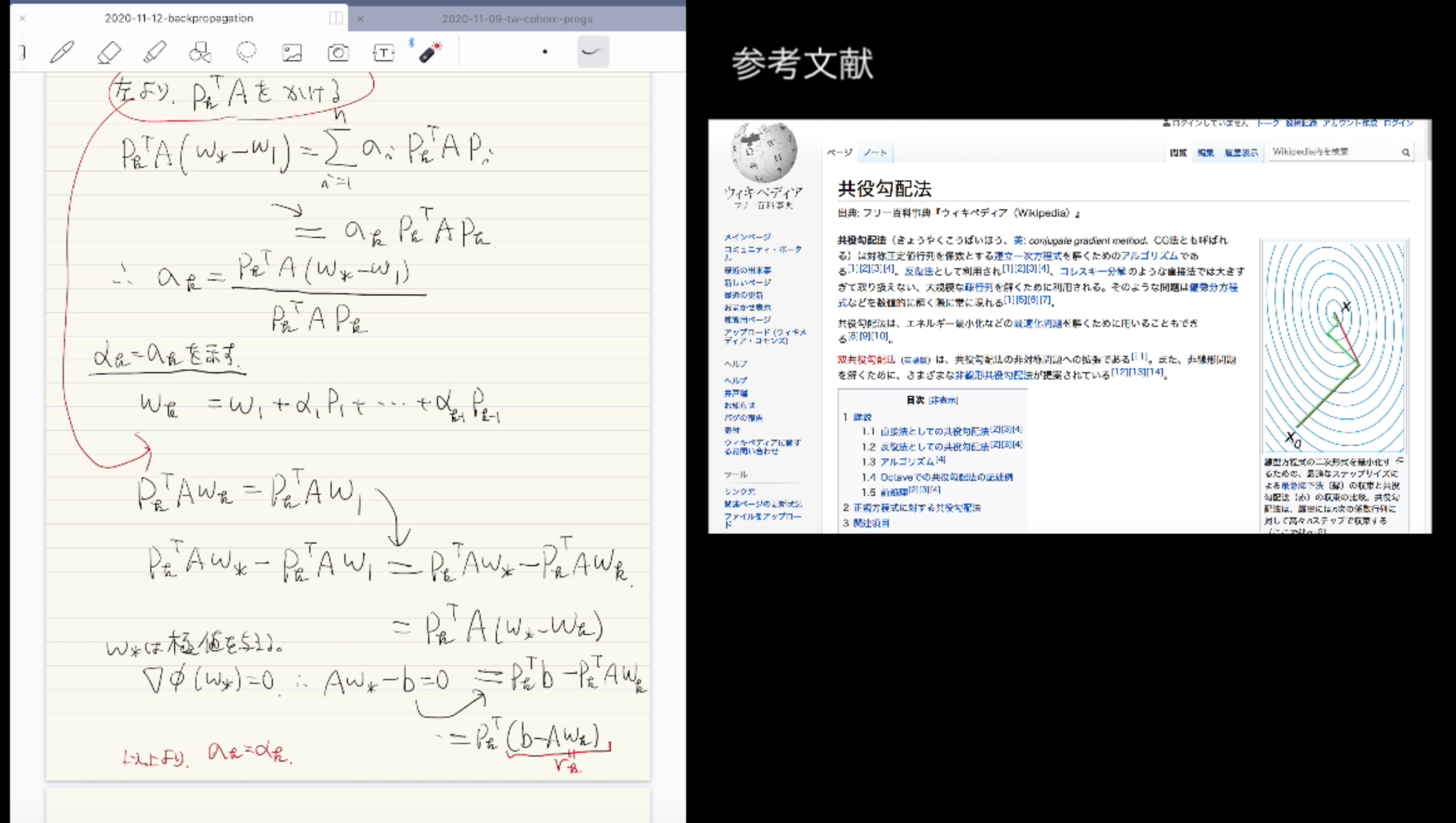Close the 2020-11-09-tw-cohom-progs tab
The height and width of the screenshot is (823, 1456).
[x=361, y=19]
